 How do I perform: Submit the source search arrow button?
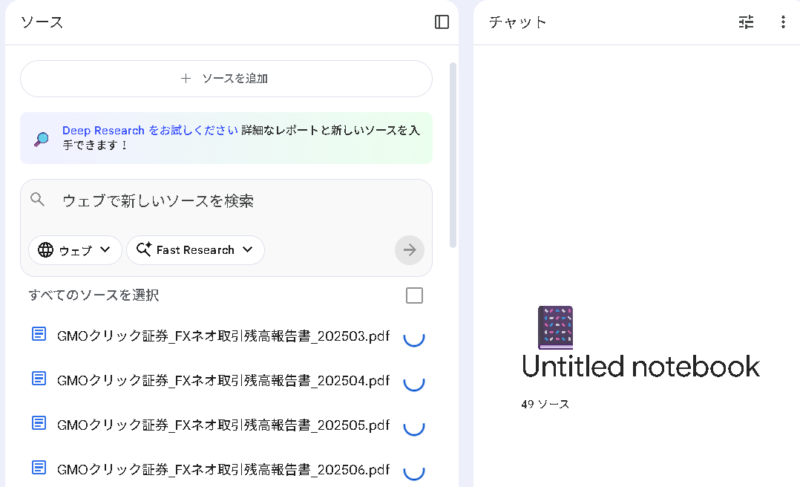pos(409,250)
